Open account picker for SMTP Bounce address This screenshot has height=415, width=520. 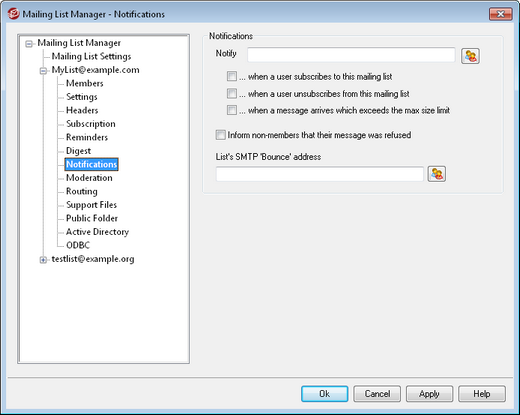tap(437, 174)
